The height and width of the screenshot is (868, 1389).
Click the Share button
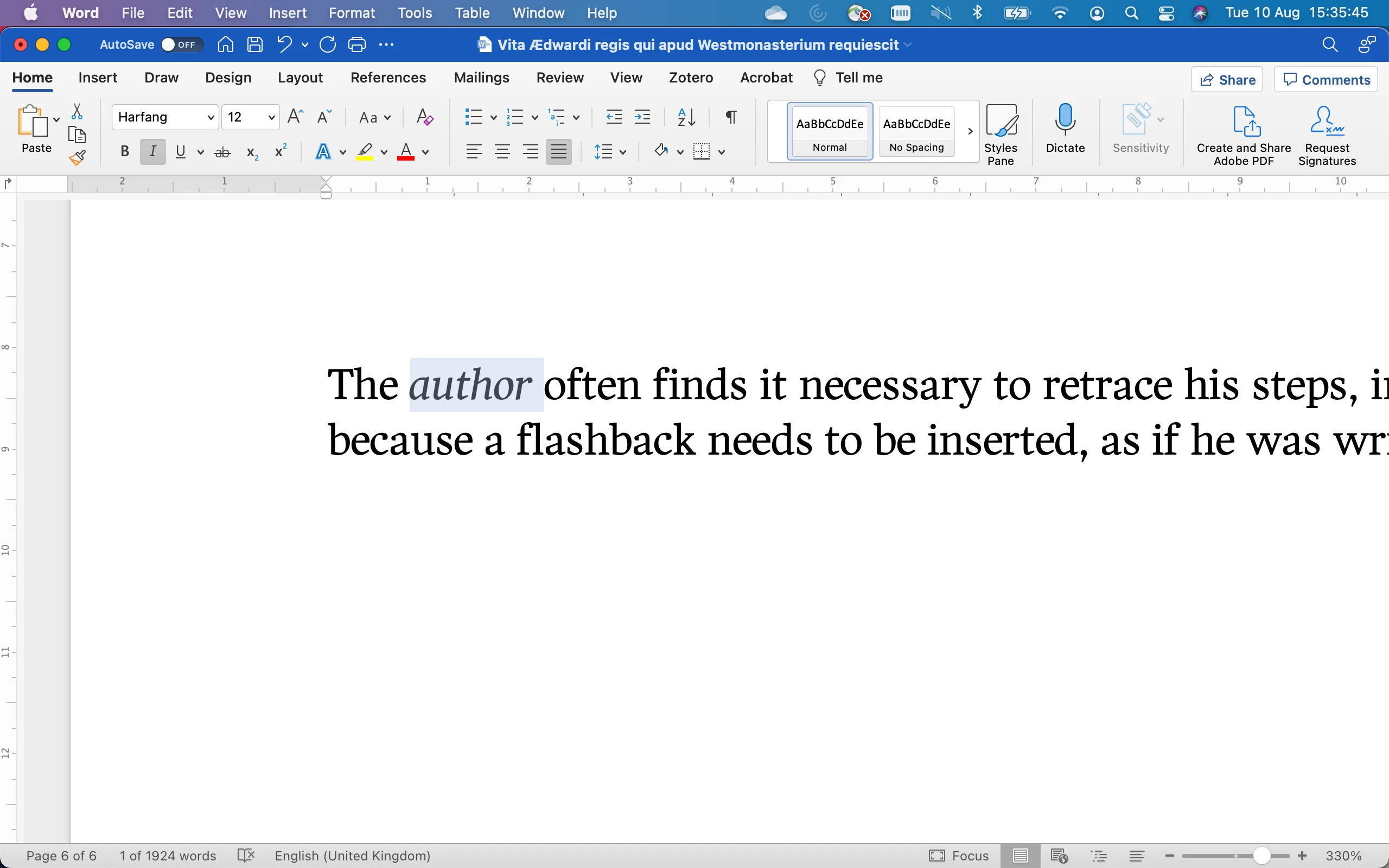click(1227, 80)
